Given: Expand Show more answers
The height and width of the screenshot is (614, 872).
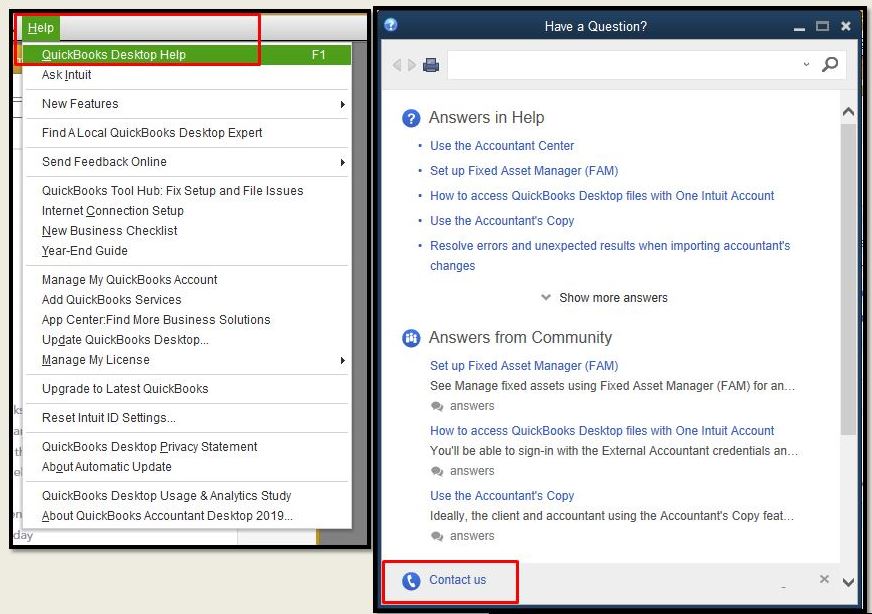Looking at the screenshot, I should [x=605, y=298].
